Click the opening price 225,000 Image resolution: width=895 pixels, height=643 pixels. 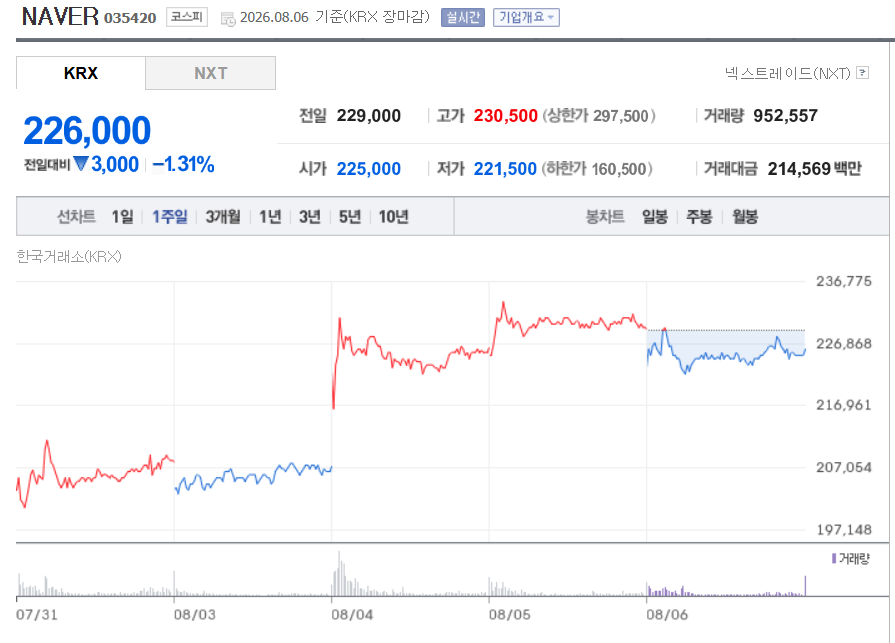click(x=369, y=169)
